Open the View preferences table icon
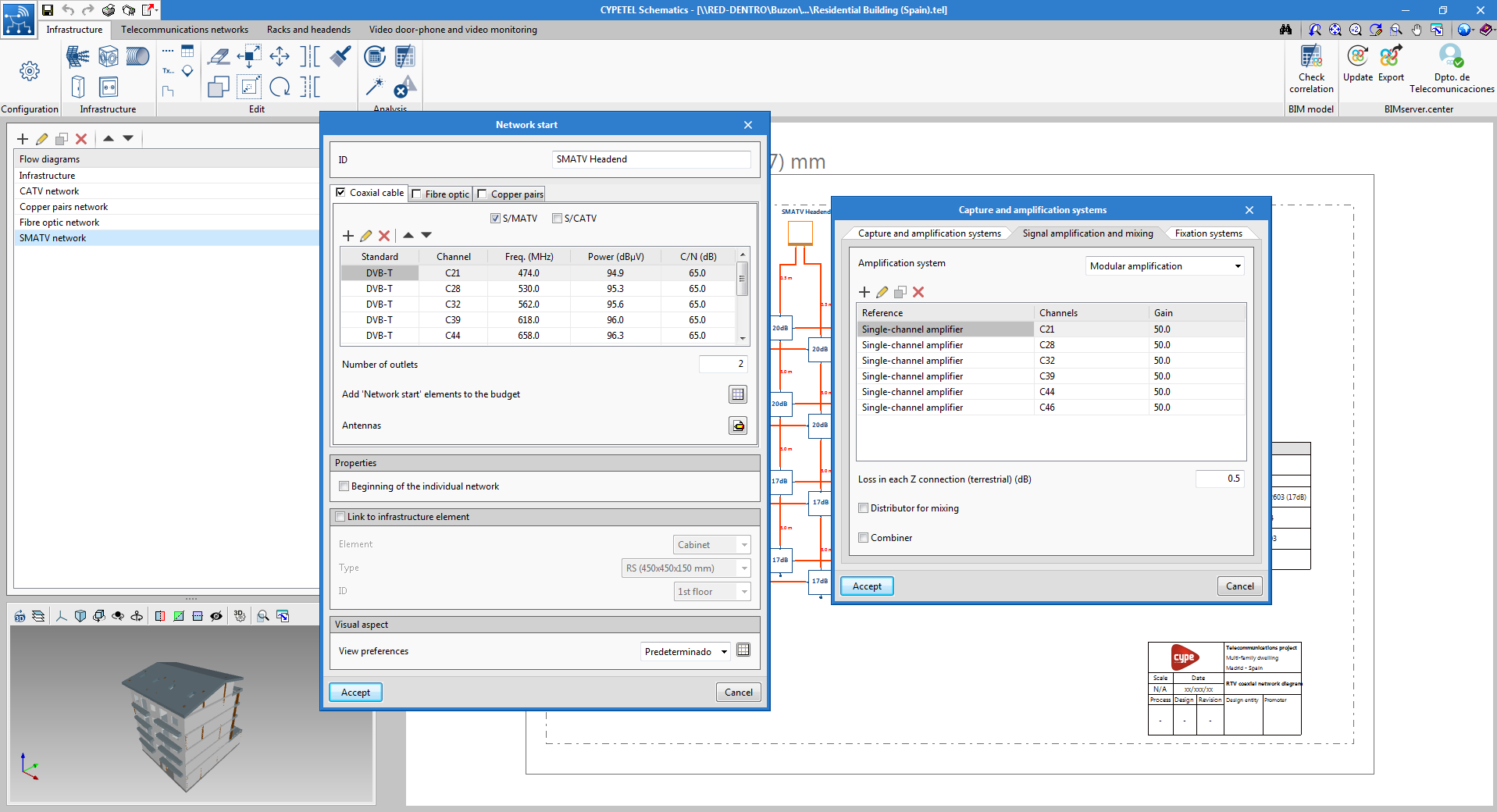1497x812 pixels. point(743,650)
